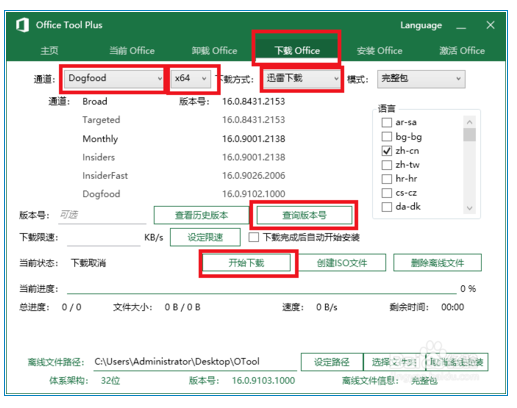This screenshot has width=517, height=408.
Task: Check the hr-hr language checkbox
Action: point(386,179)
